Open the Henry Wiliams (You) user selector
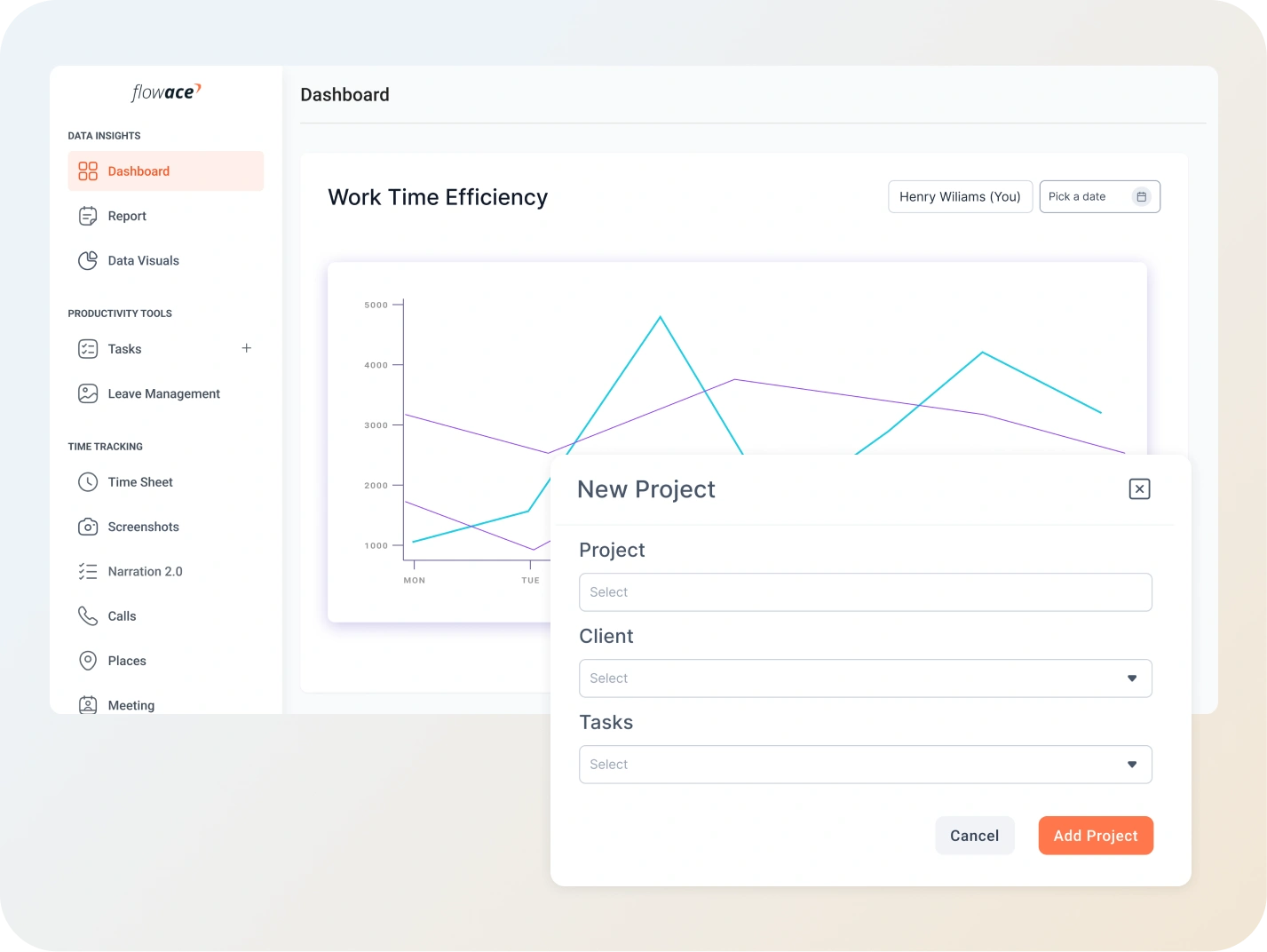The height and width of the screenshot is (952, 1267). click(960, 197)
